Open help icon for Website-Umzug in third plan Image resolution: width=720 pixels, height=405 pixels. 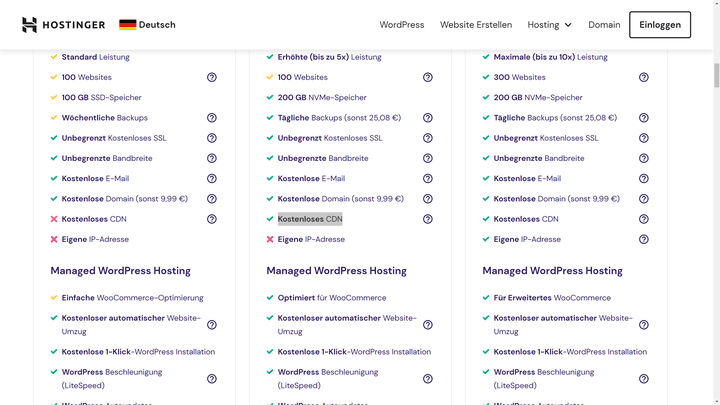644,325
